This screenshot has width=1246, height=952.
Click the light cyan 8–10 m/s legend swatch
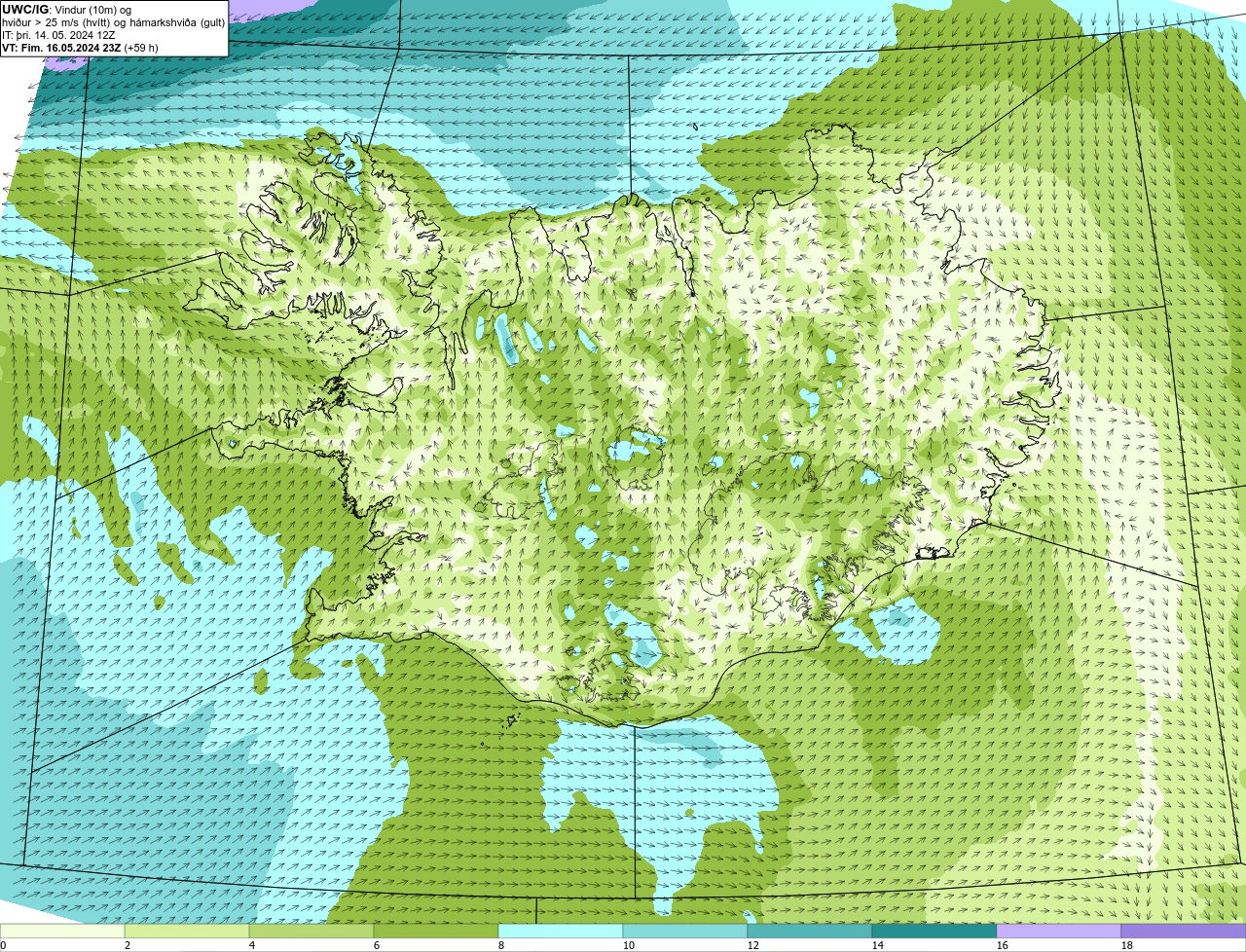[x=561, y=932]
